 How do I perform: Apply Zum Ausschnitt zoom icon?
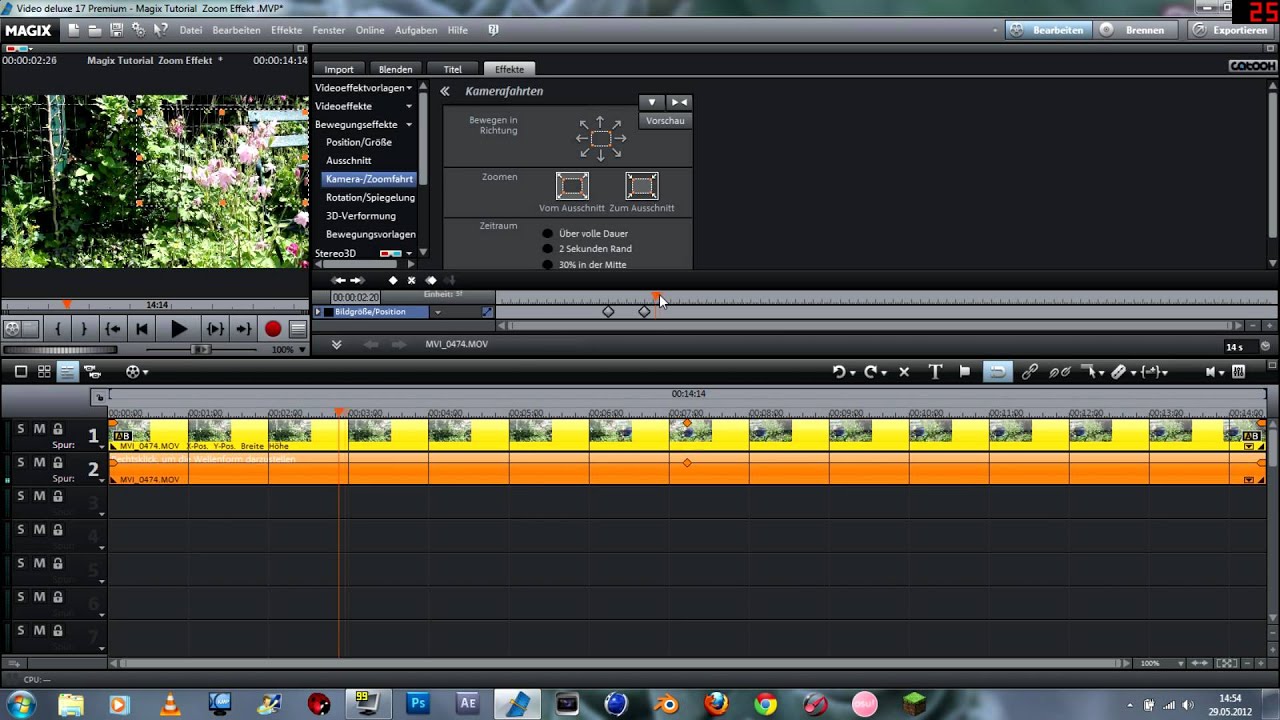(642, 186)
